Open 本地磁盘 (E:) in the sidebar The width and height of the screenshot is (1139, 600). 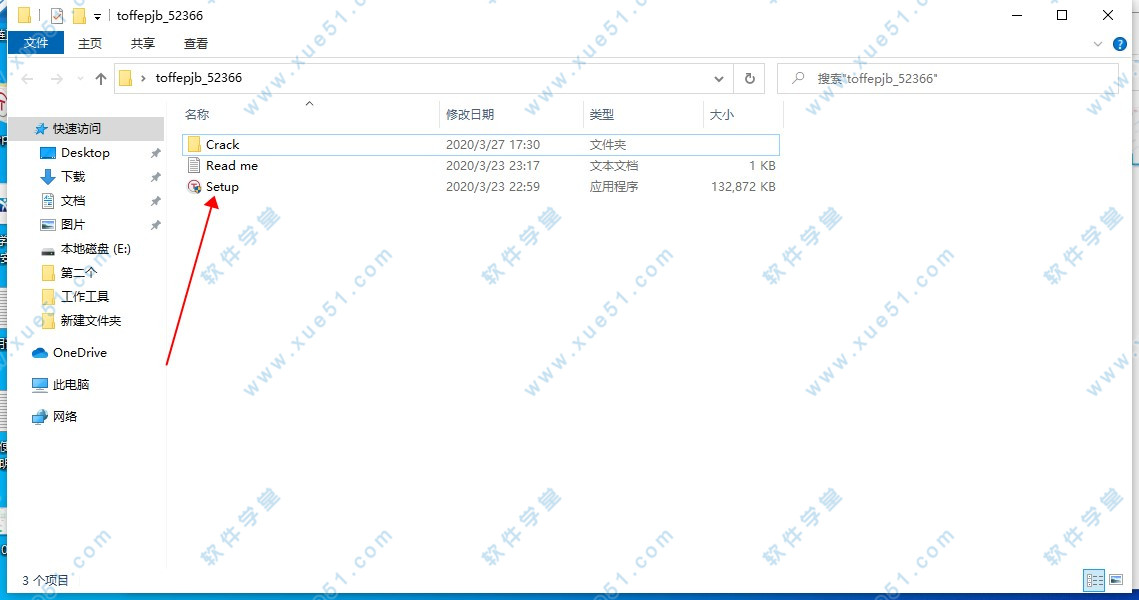(x=95, y=248)
